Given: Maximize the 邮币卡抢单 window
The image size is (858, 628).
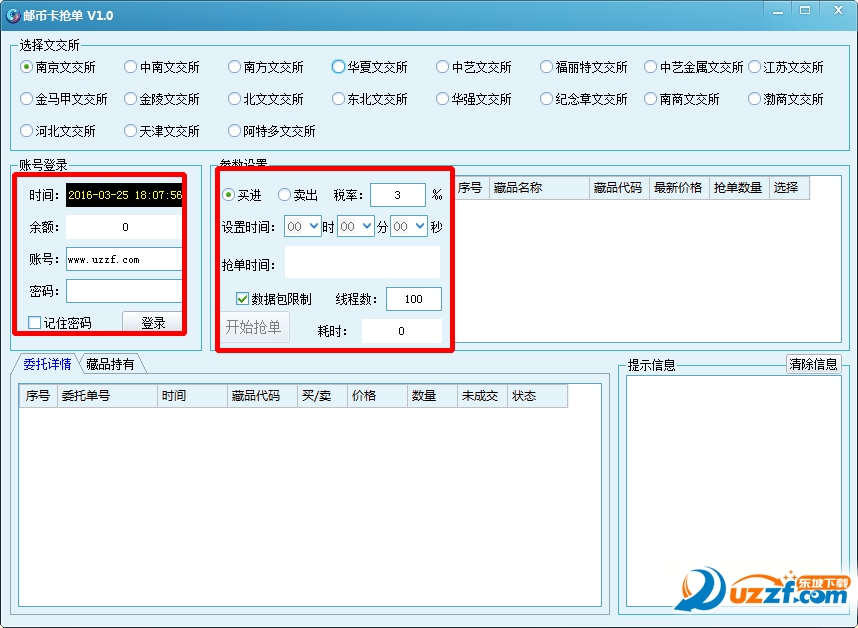Looking at the screenshot, I should [804, 11].
